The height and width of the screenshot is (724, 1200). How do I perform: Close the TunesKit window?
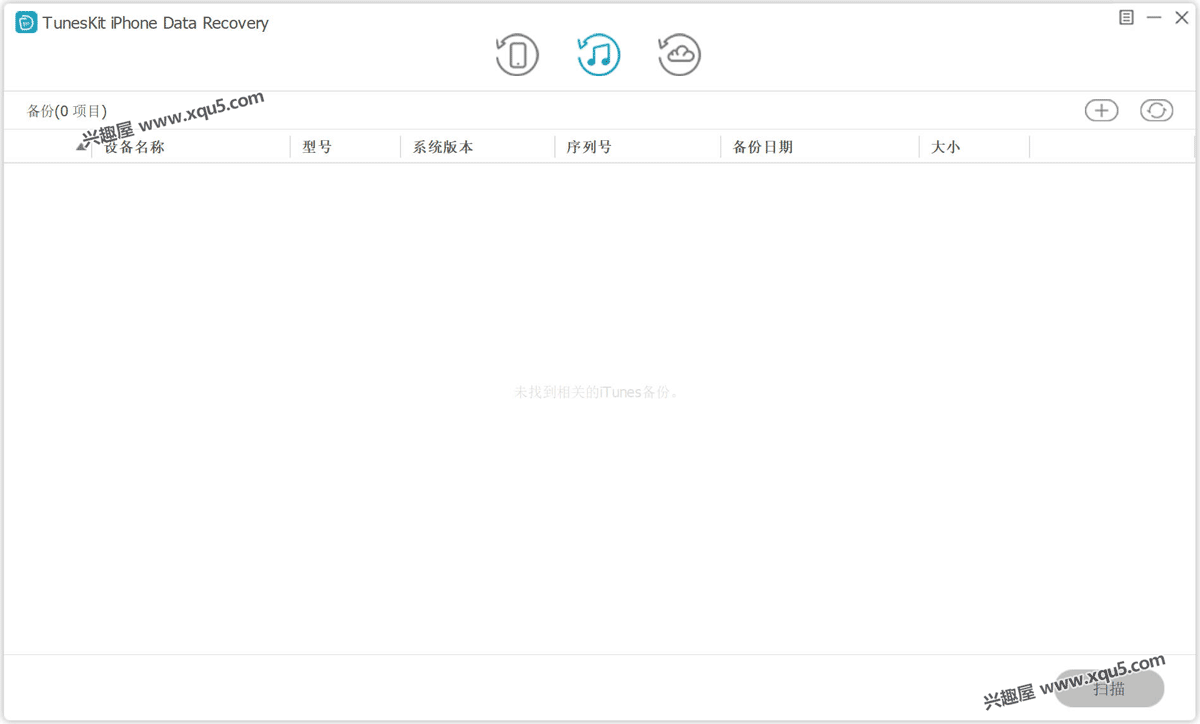(1181, 18)
